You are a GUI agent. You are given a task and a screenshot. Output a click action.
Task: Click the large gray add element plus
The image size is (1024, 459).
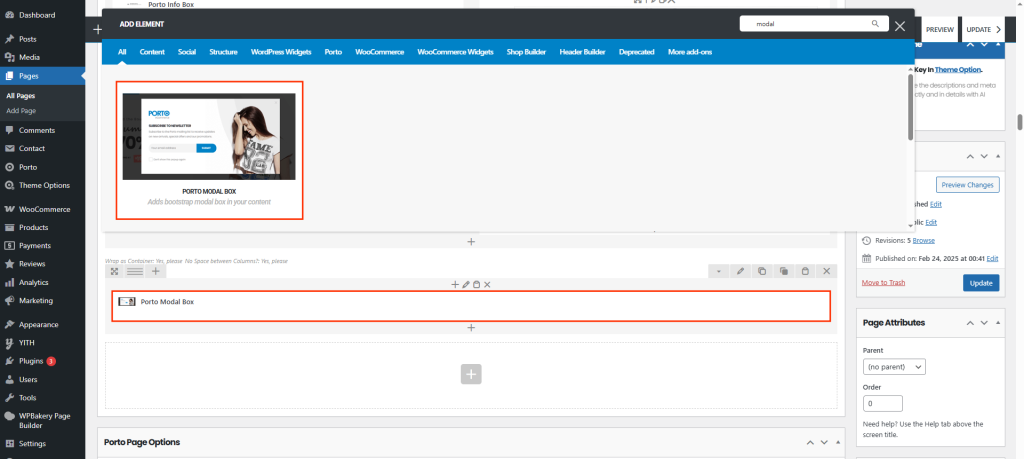pyautogui.click(x=471, y=374)
